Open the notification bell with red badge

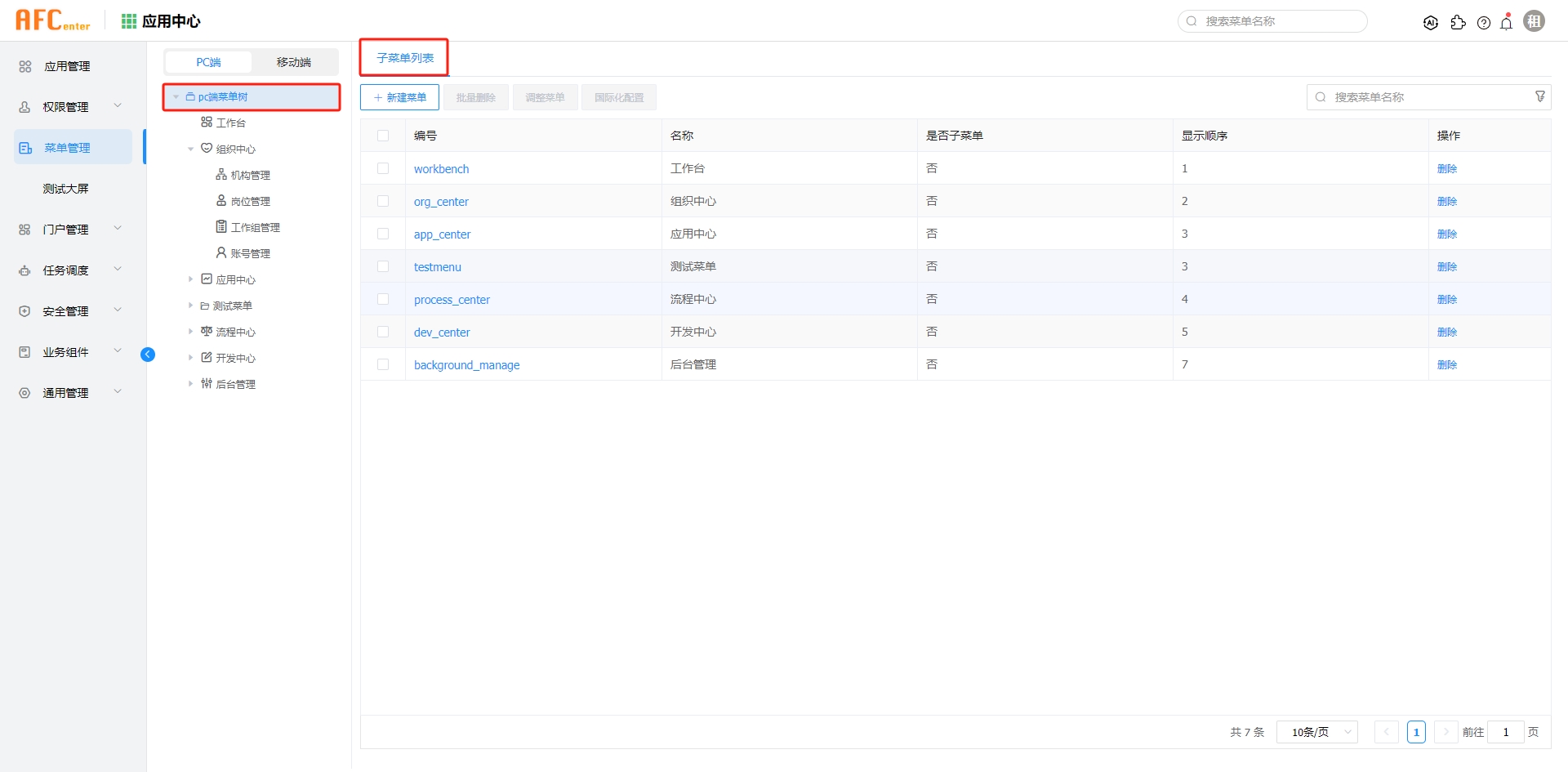point(1507,22)
